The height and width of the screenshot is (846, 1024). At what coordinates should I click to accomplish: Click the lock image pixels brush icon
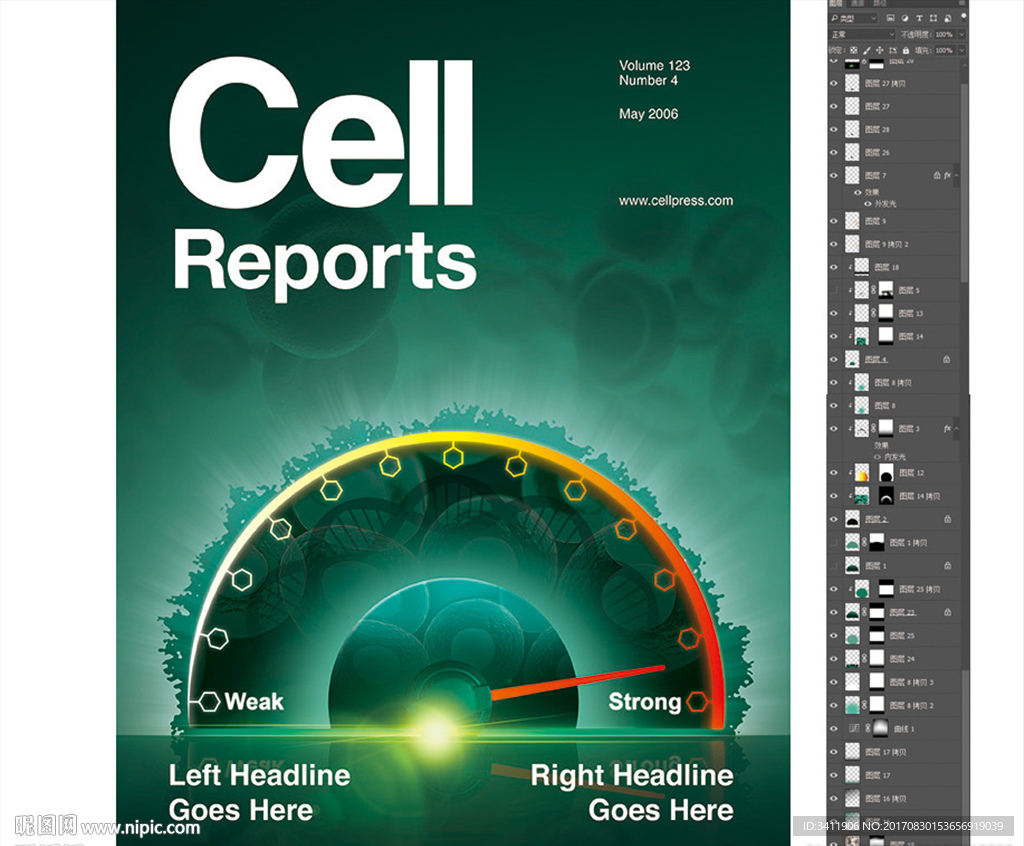click(867, 50)
